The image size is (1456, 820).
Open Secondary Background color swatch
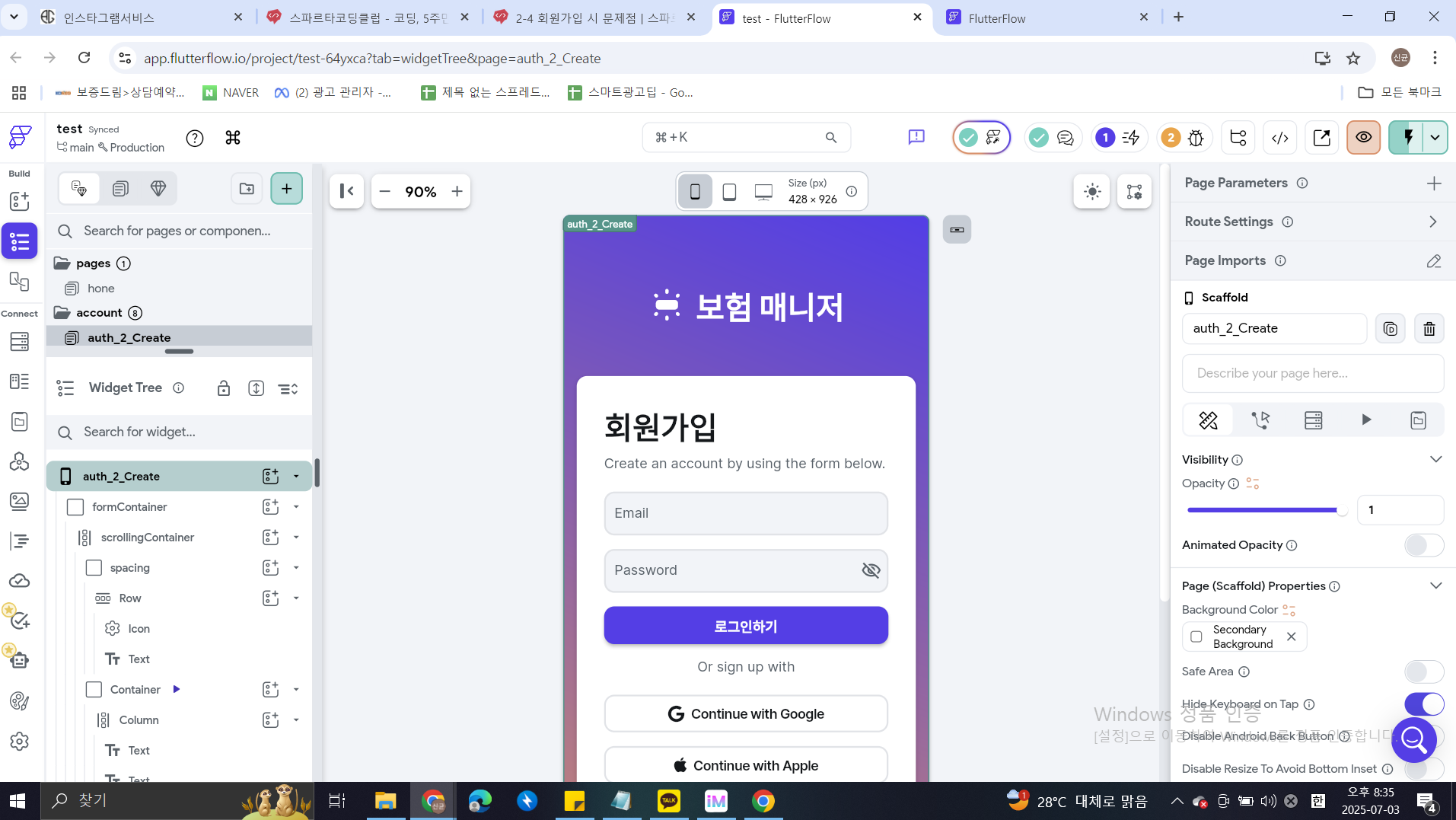(1196, 637)
